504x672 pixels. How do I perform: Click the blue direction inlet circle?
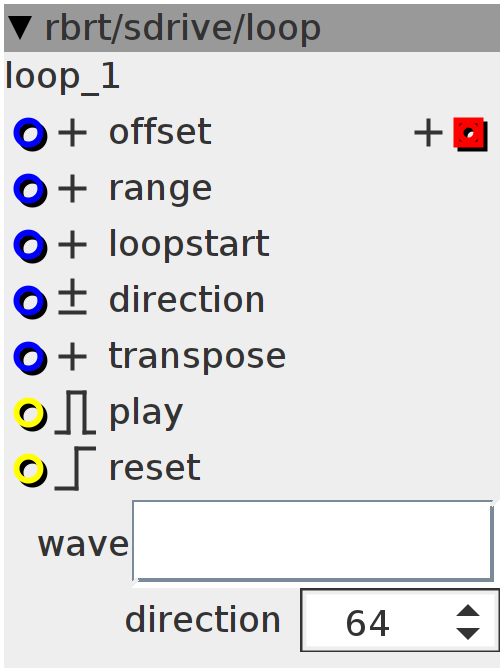tap(30, 302)
